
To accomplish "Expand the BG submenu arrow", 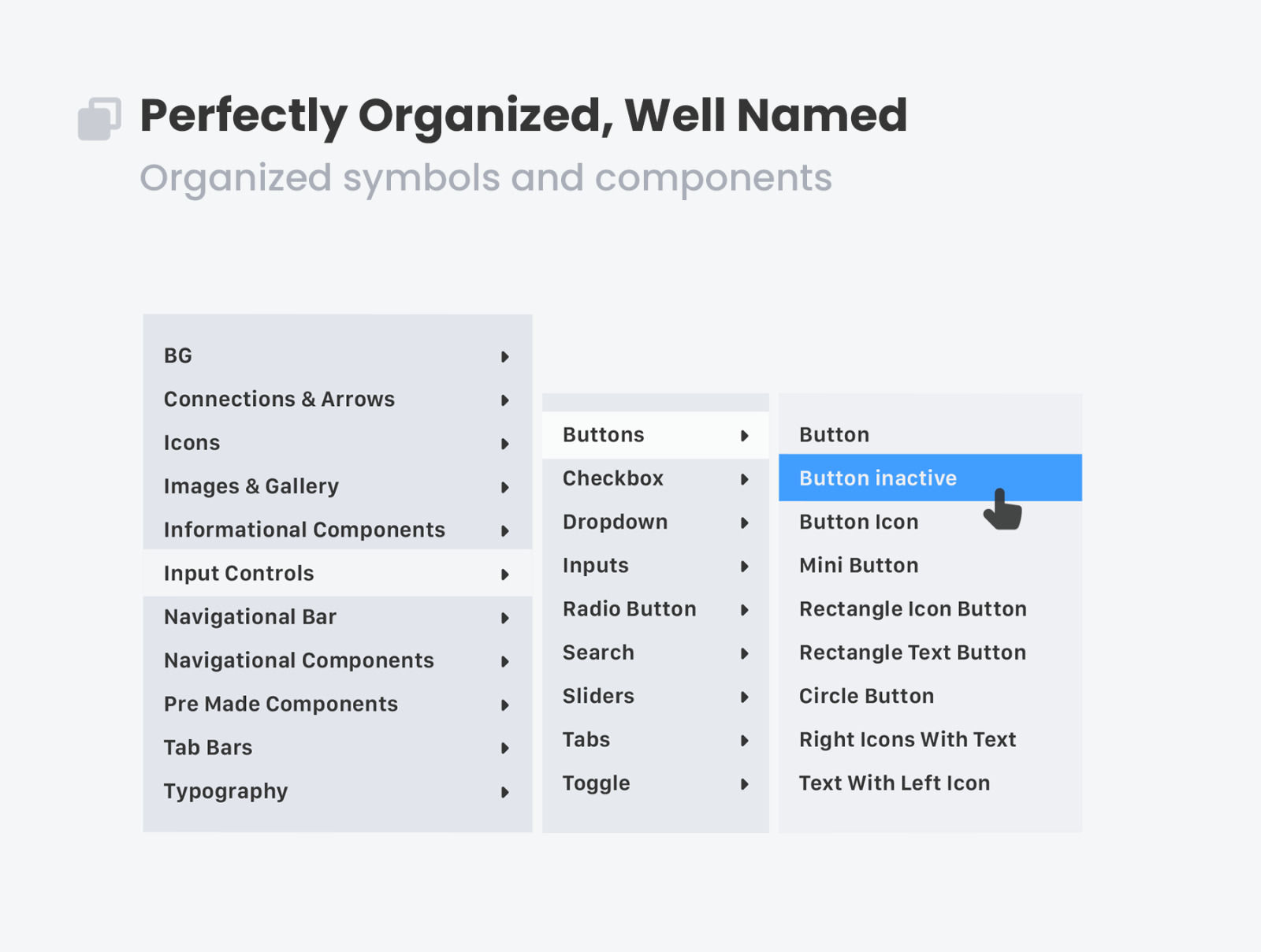I will pyautogui.click(x=505, y=356).
